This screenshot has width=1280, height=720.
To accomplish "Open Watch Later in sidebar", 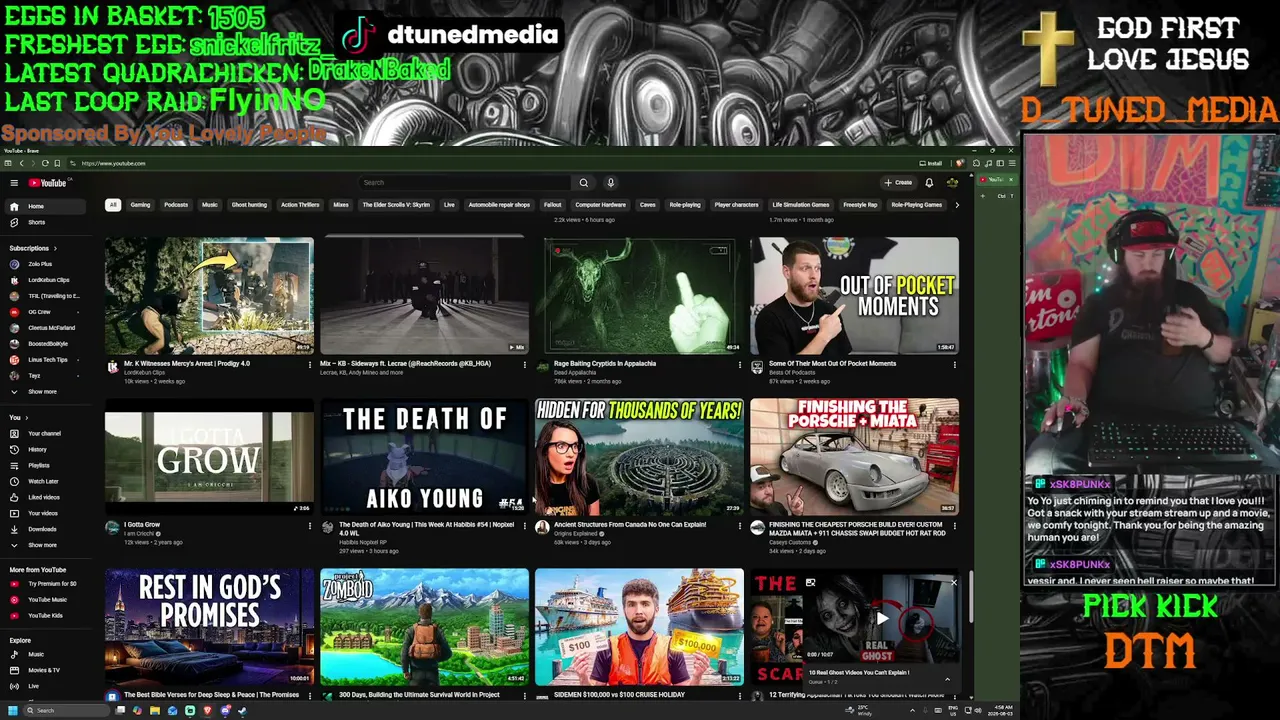I will pos(43,482).
